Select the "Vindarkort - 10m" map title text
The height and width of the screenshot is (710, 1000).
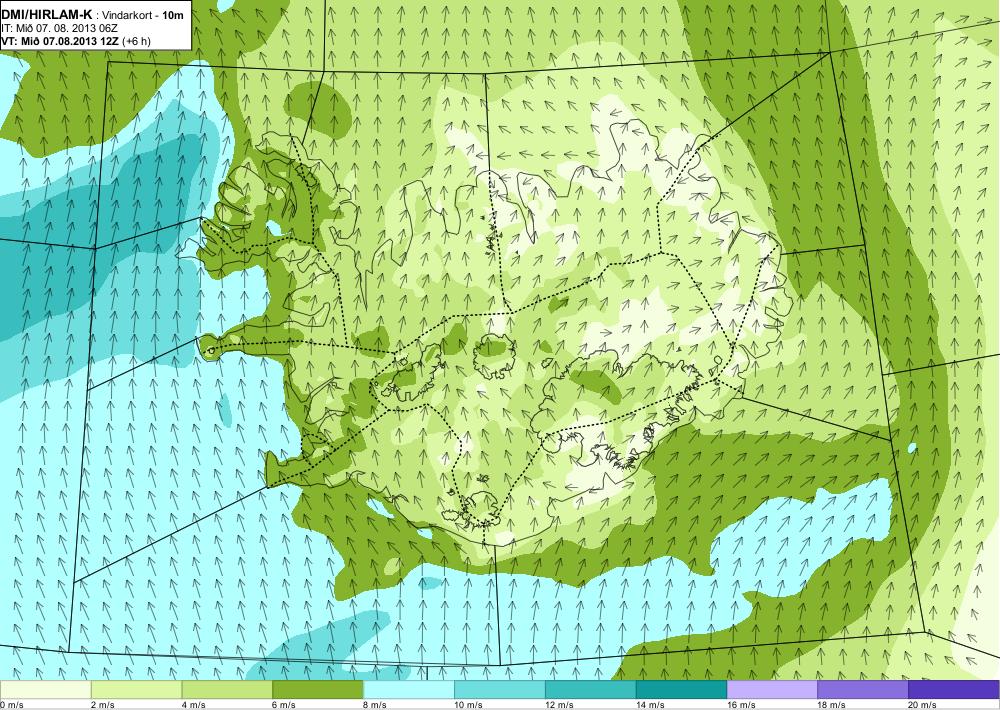coord(143,15)
